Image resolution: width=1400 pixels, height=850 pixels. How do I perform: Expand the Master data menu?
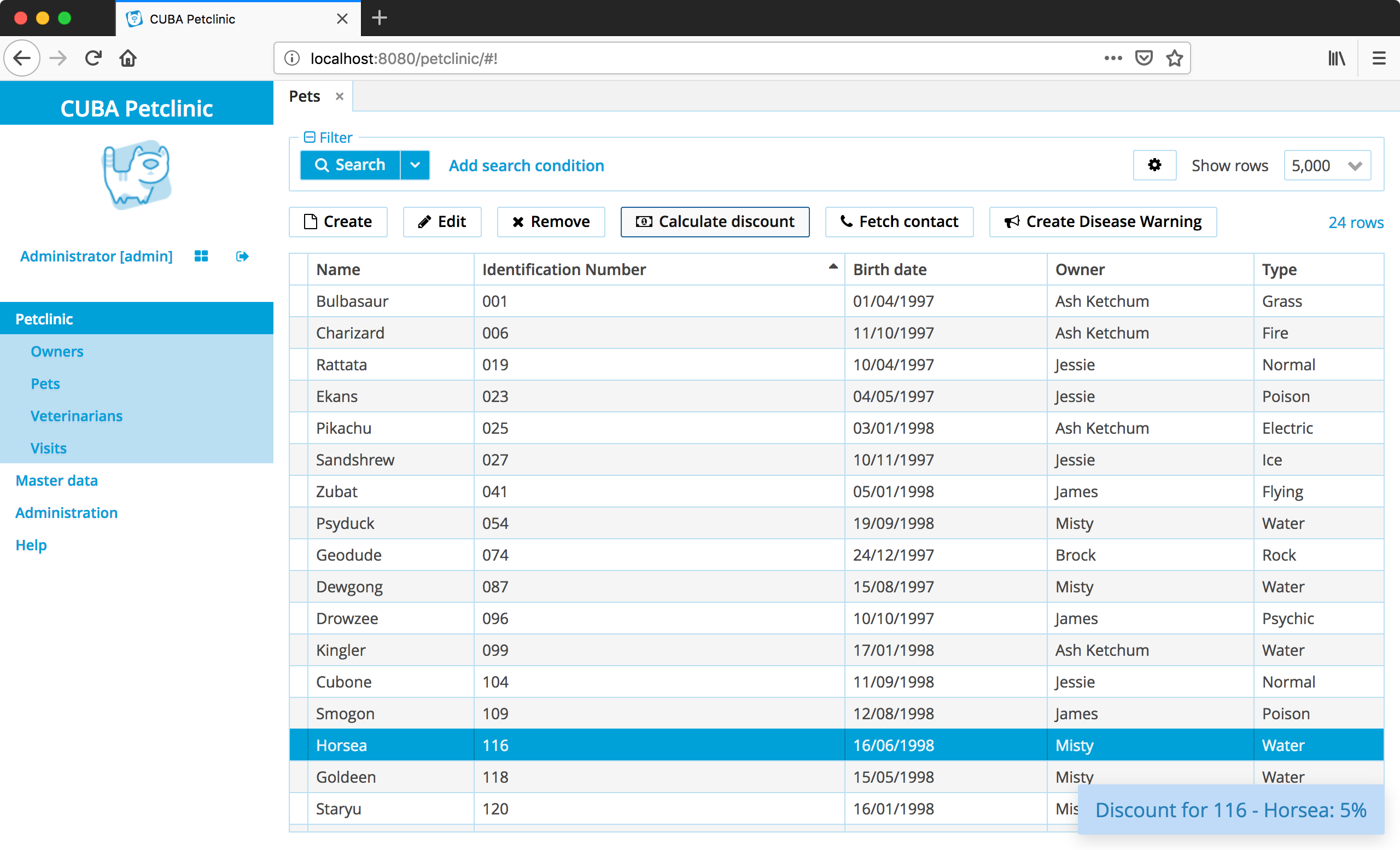pos(57,481)
